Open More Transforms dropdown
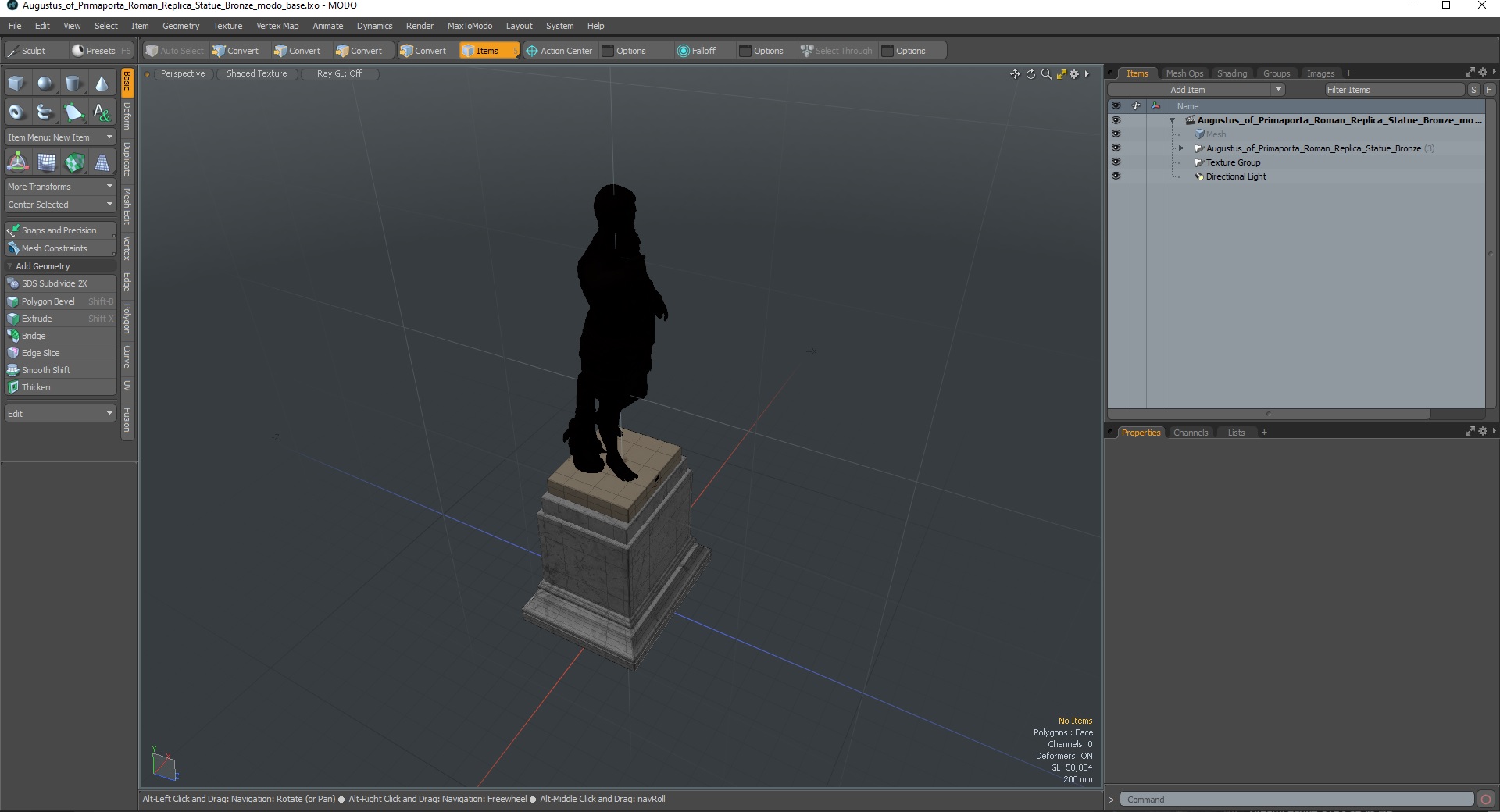Viewport: 1500px width, 812px height. coord(60,187)
